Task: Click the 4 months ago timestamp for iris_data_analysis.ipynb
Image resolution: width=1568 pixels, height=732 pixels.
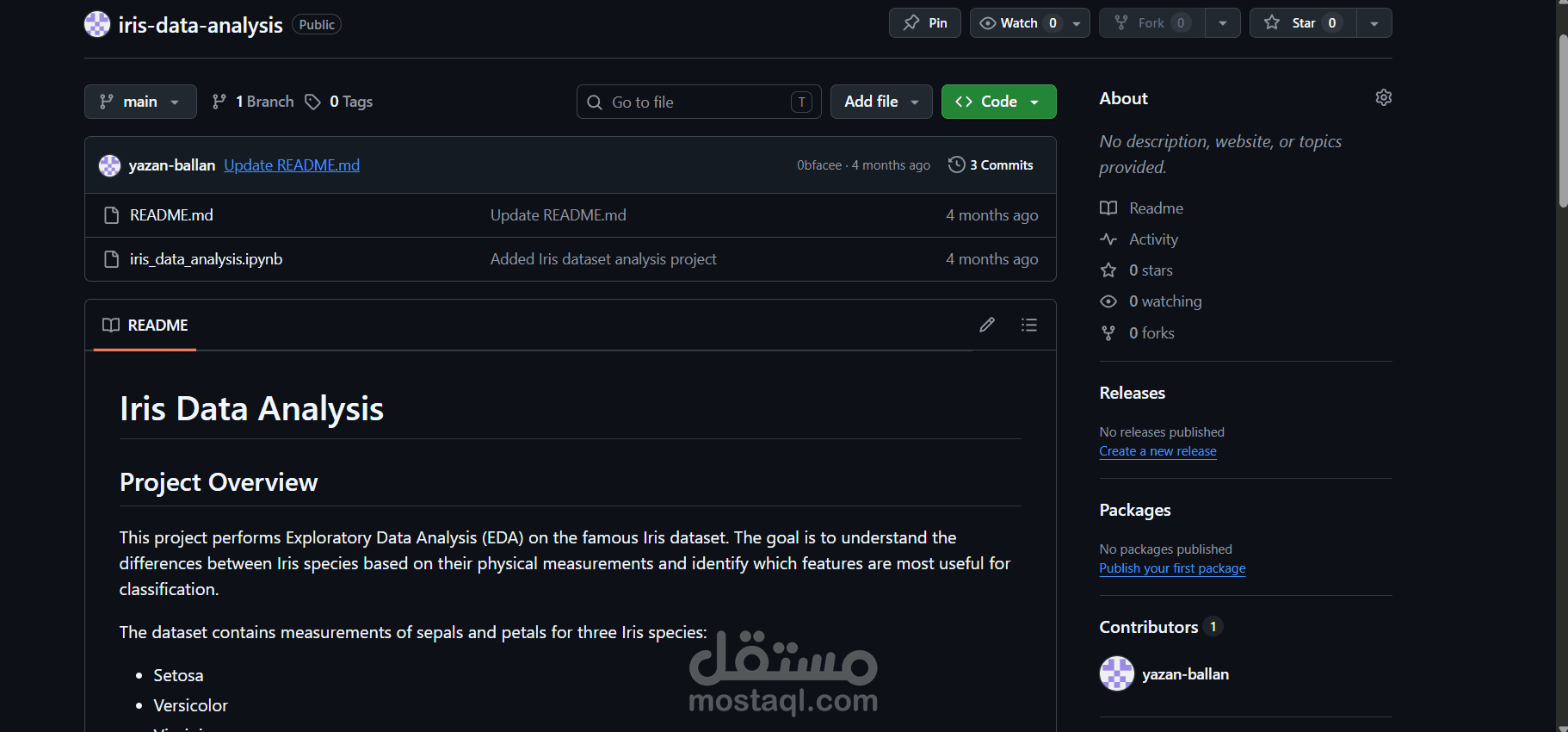Action: (992, 259)
